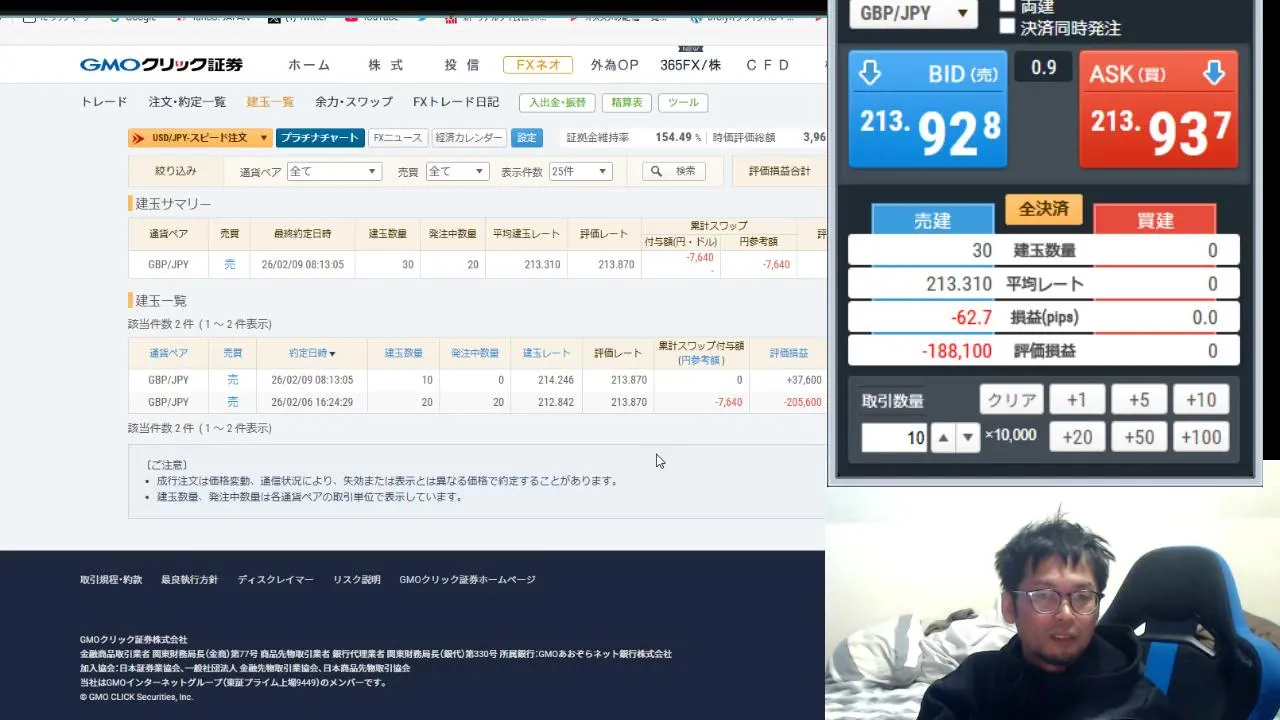Expand the 表示件数 25件 dropdown

pos(580,171)
